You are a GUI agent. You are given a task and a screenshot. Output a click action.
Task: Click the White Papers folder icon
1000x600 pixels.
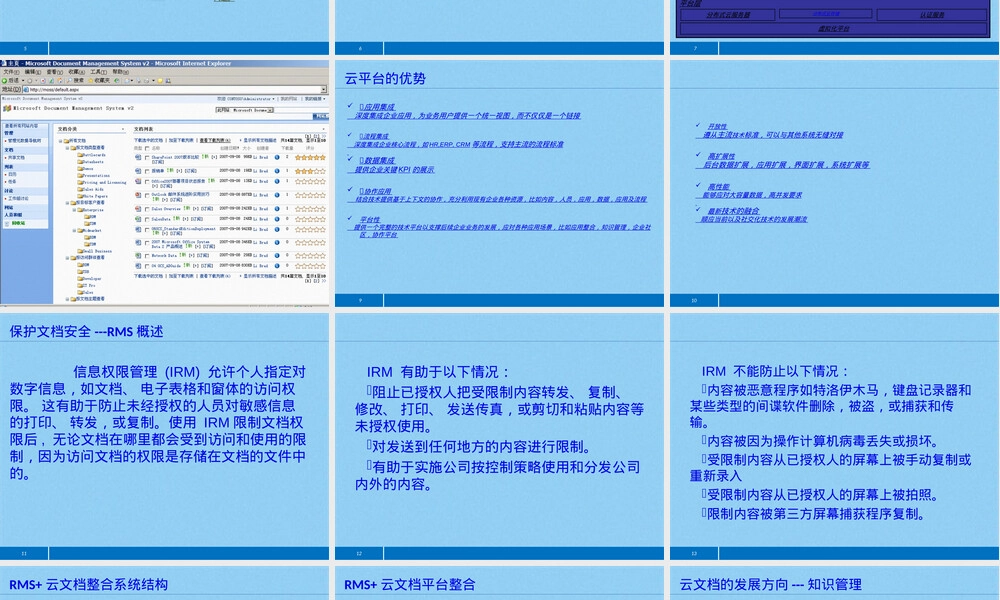(80, 196)
